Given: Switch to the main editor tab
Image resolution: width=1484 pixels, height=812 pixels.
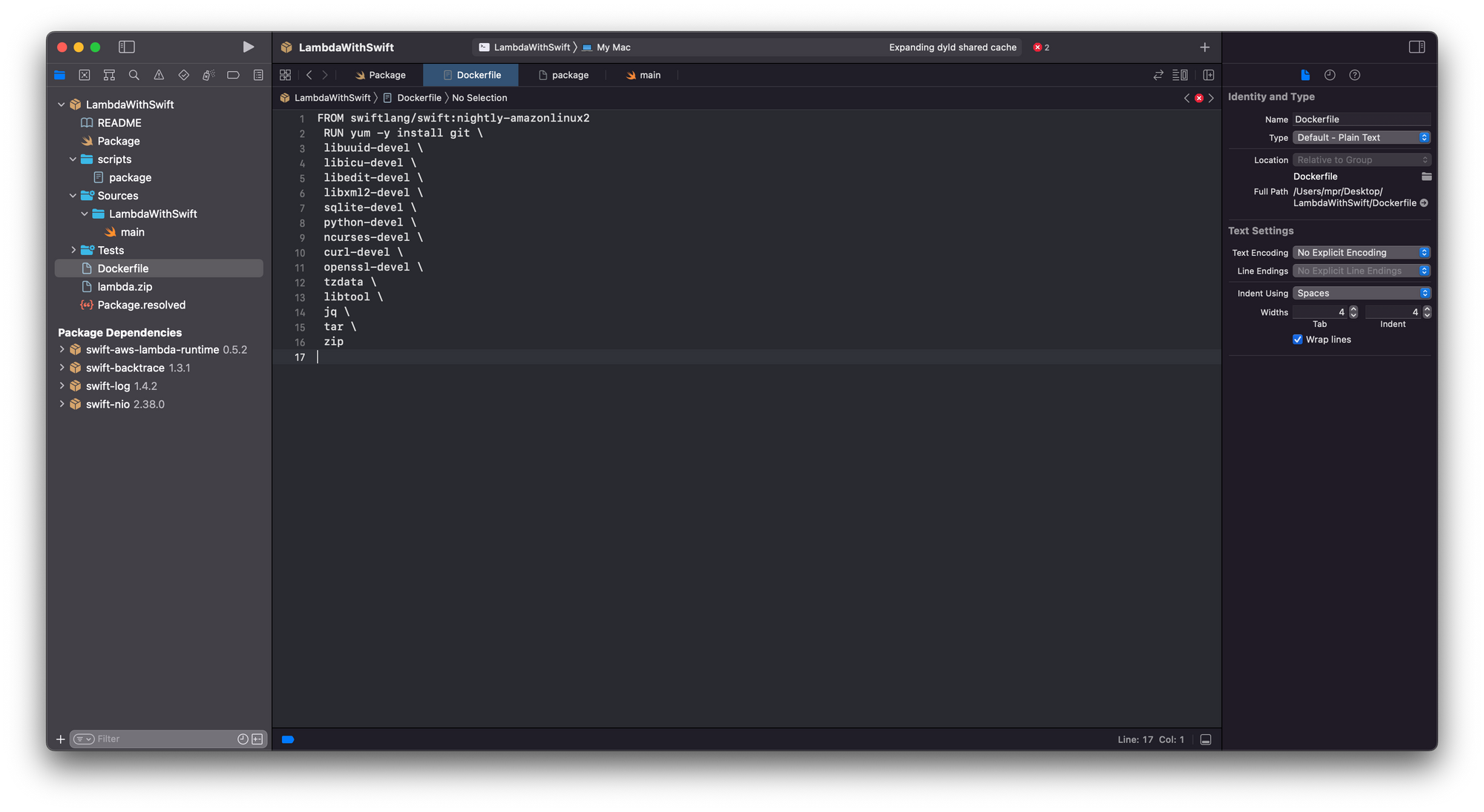Looking at the screenshot, I should [643, 75].
